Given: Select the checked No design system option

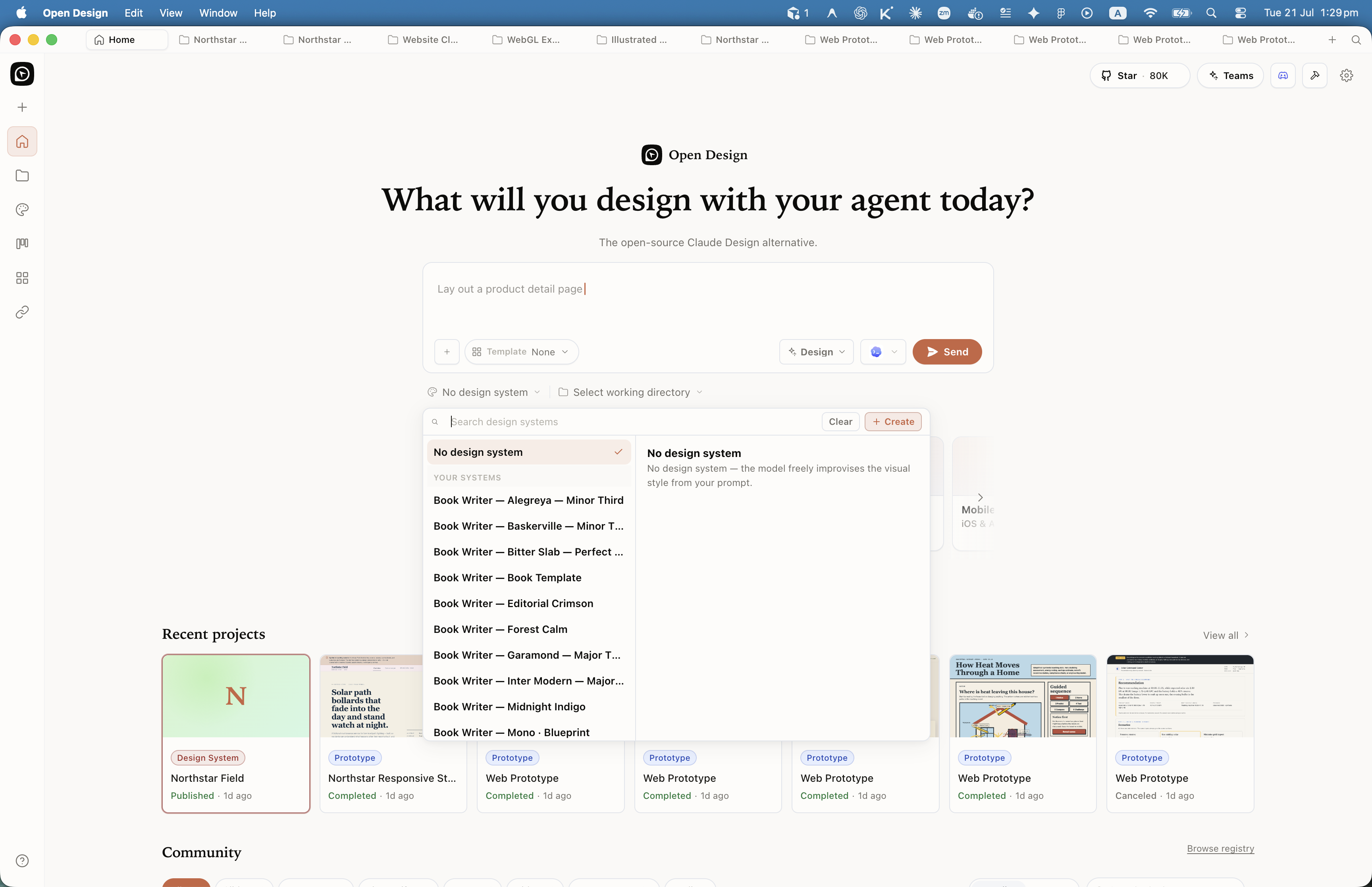Looking at the screenshot, I should coord(528,452).
